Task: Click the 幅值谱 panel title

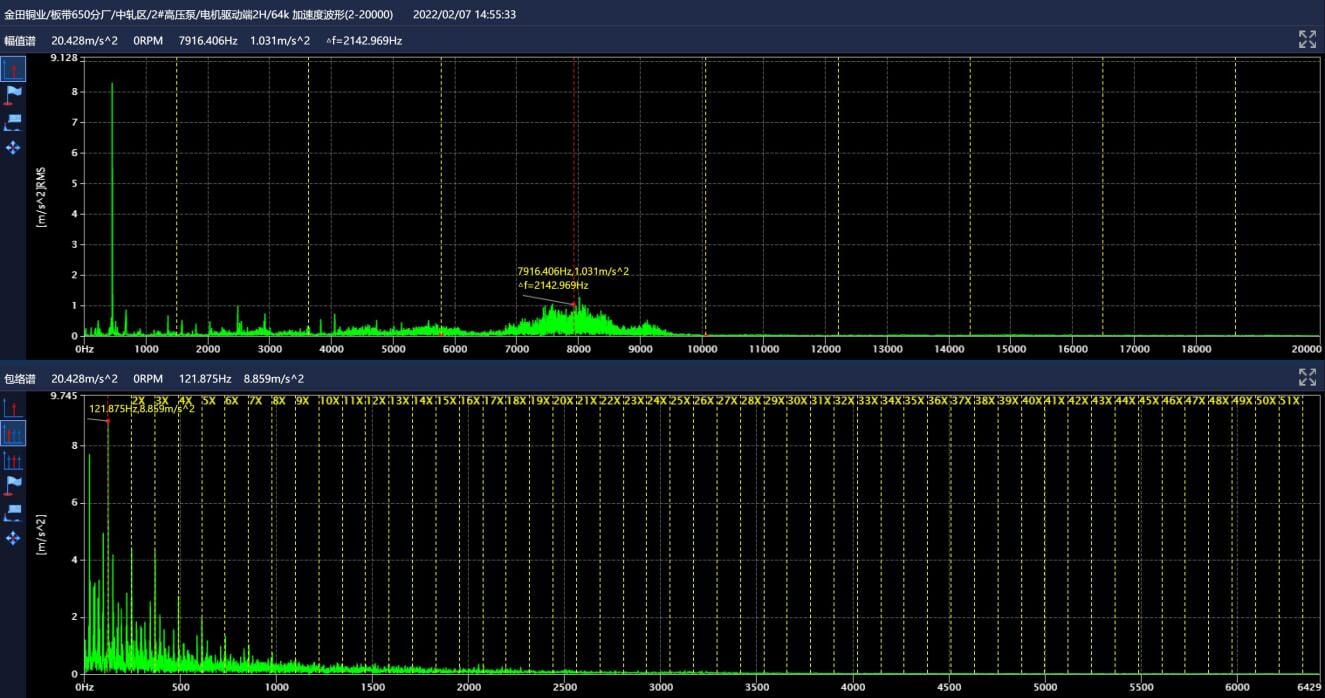Action: [x=19, y=41]
